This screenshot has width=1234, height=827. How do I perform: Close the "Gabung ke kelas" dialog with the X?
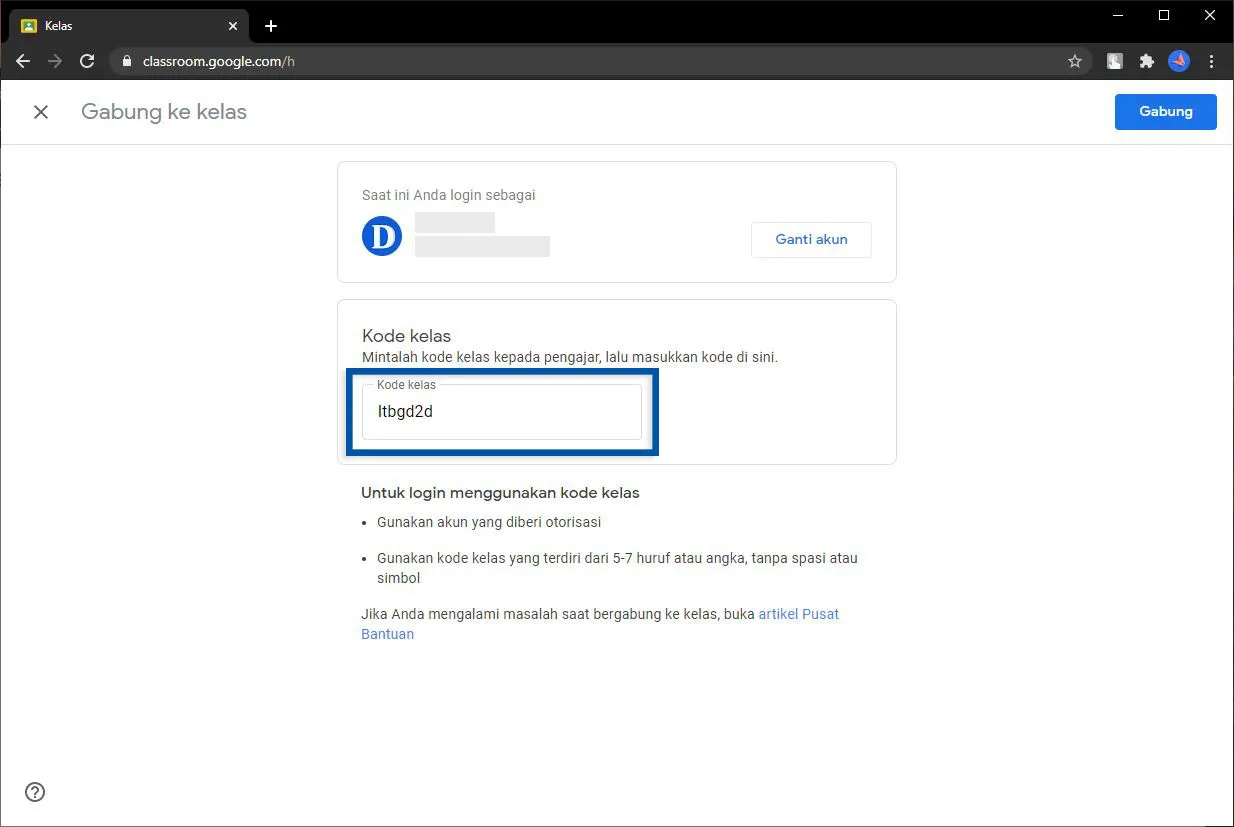click(41, 111)
